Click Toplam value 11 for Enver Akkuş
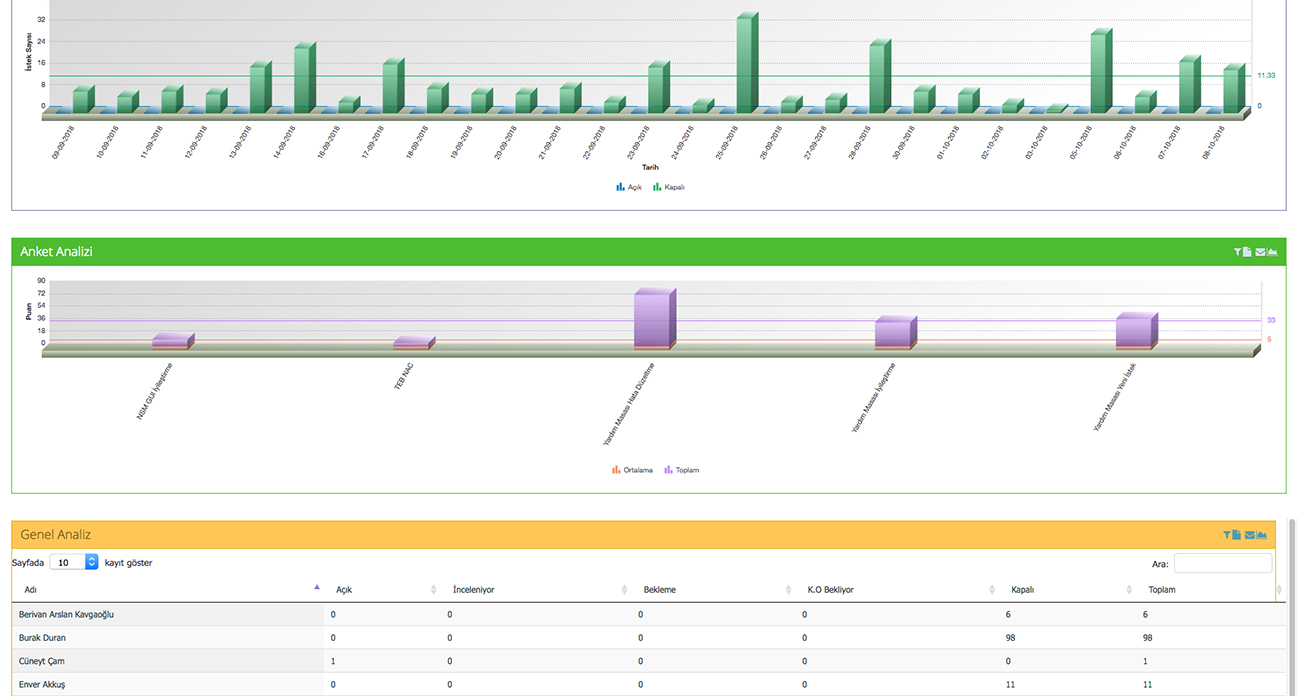 (1148, 684)
